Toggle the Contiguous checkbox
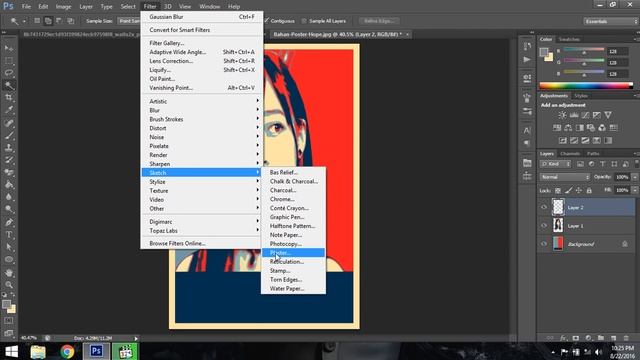The height and width of the screenshot is (360, 640). 267,20
